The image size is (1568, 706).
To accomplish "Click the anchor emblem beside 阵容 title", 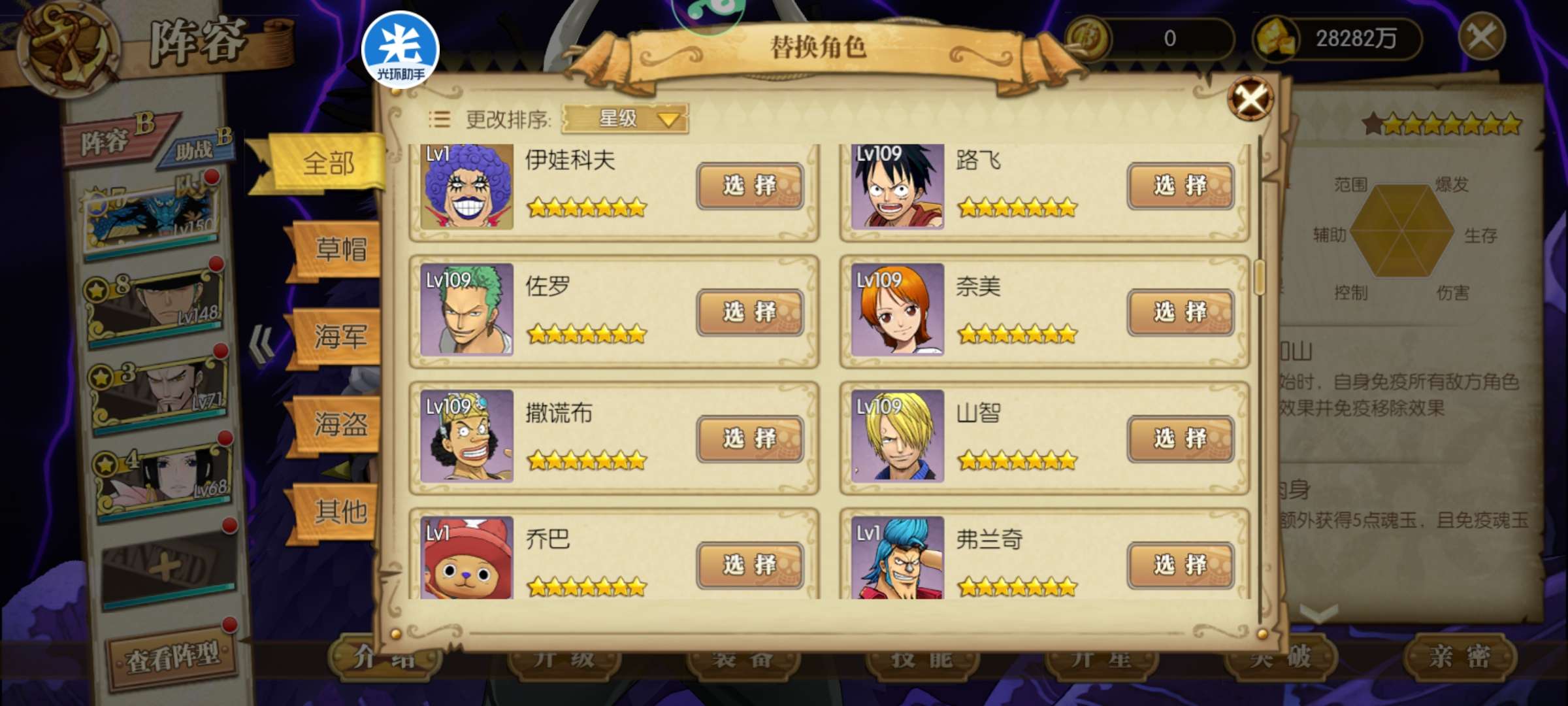I will point(69,46).
